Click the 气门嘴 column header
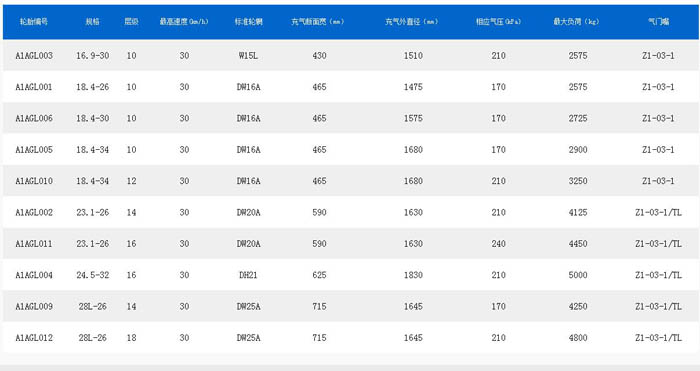Viewport: 700px width, 371px height. [x=658, y=21]
